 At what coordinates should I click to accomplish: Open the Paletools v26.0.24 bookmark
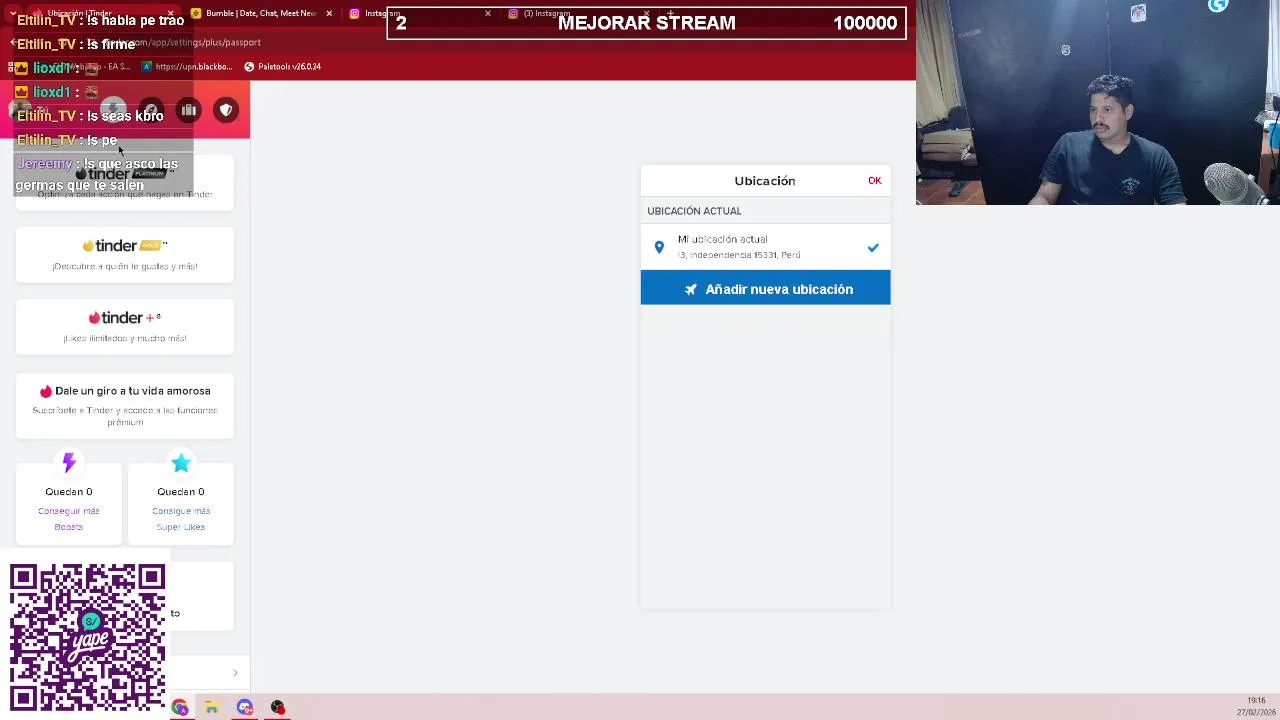pos(282,67)
